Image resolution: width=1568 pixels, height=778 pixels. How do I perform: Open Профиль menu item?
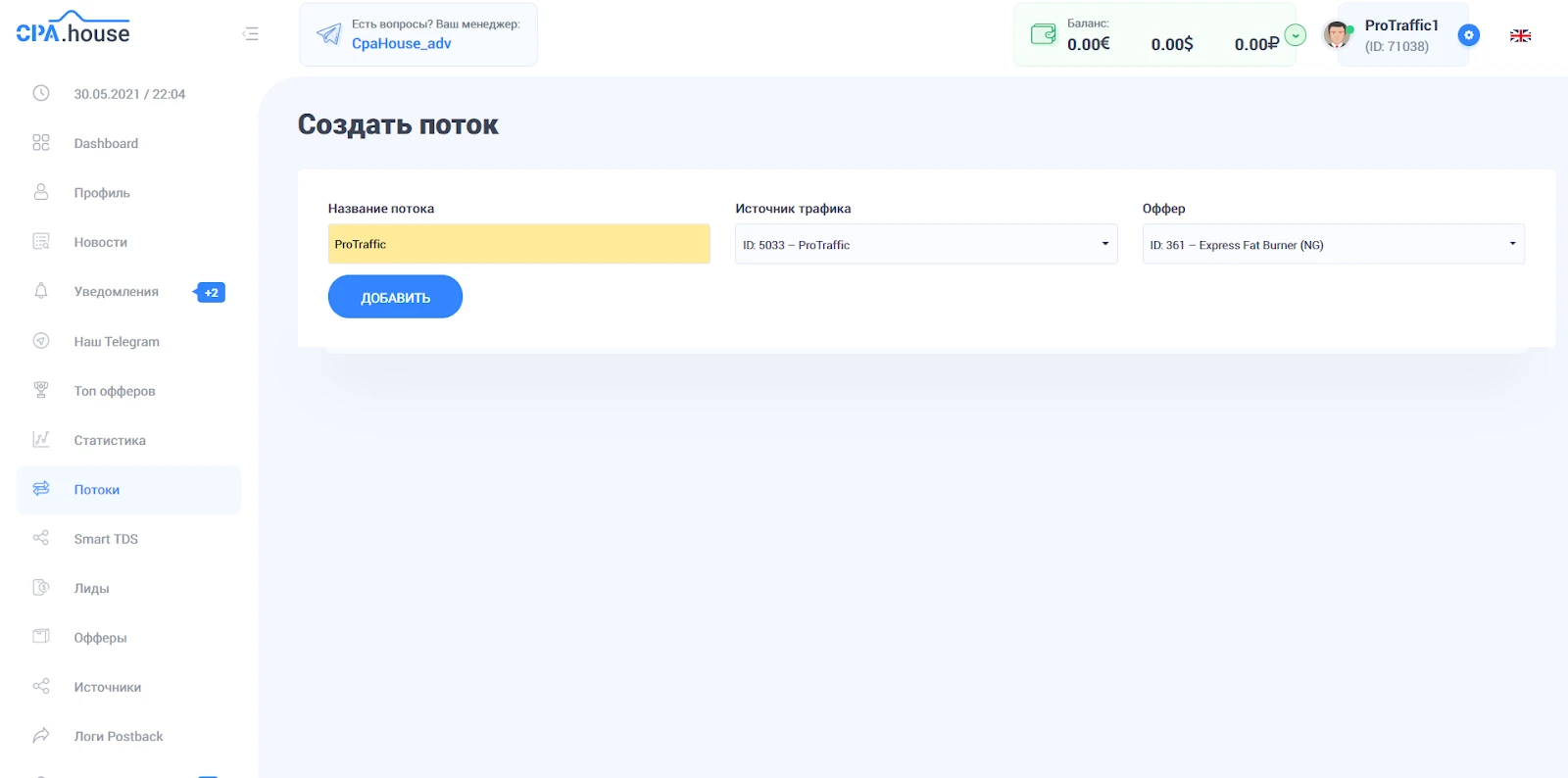[x=102, y=193]
